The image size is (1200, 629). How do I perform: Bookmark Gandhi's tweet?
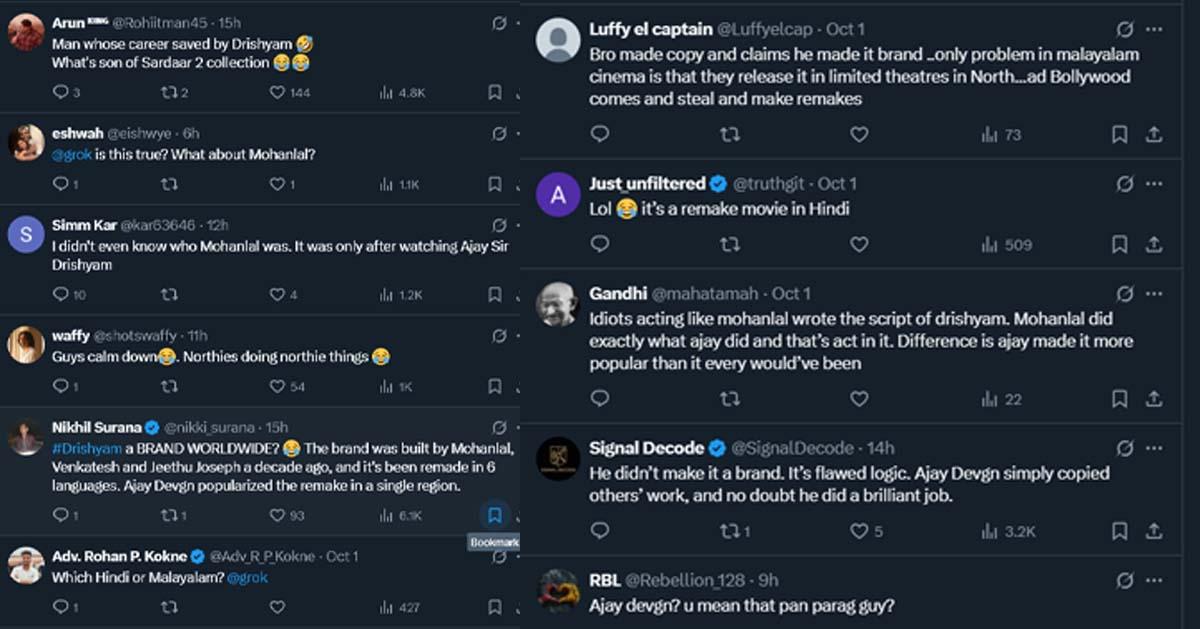pyautogui.click(x=1120, y=399)
